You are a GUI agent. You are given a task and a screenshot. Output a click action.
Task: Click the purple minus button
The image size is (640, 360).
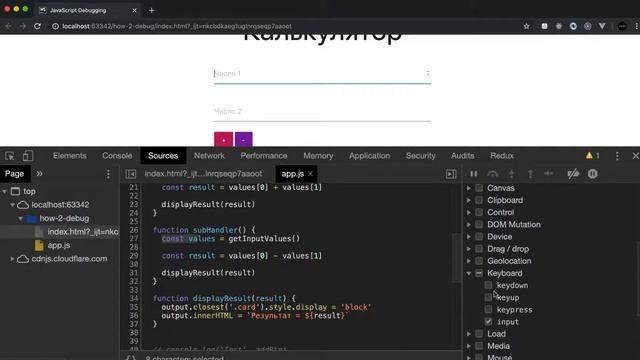[244, 140]
